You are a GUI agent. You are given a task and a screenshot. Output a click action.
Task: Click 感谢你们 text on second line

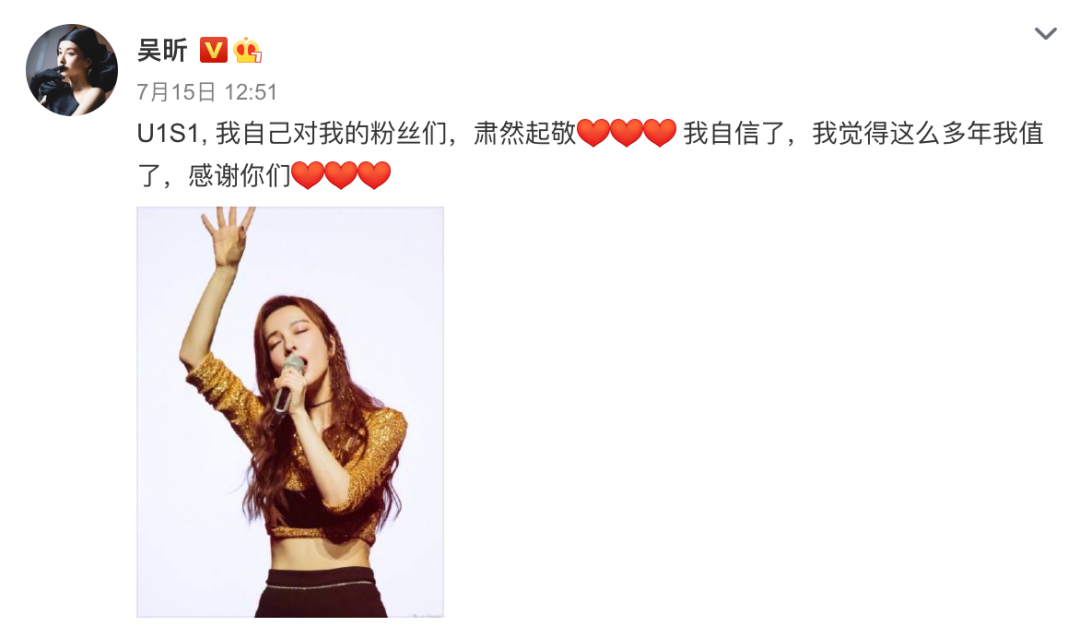[x=240, y=176]
